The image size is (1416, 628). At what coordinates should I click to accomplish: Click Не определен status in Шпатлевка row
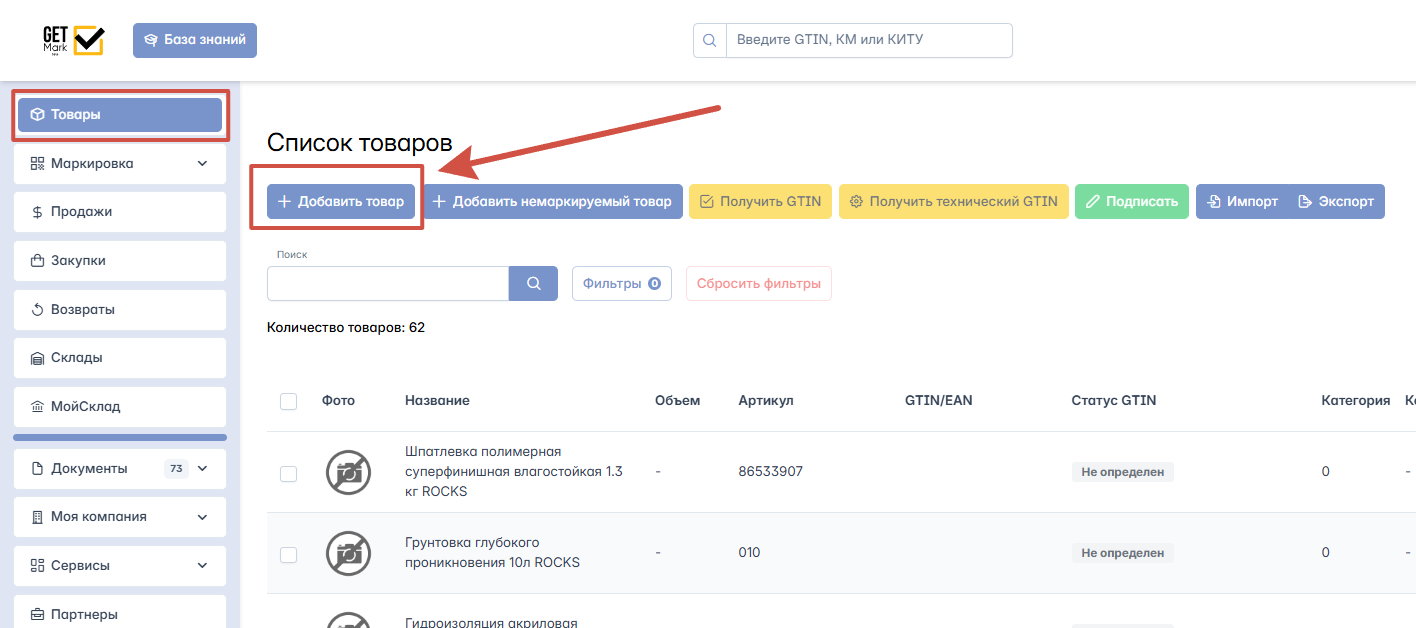pyautogui.click(x=1122, y=472)
